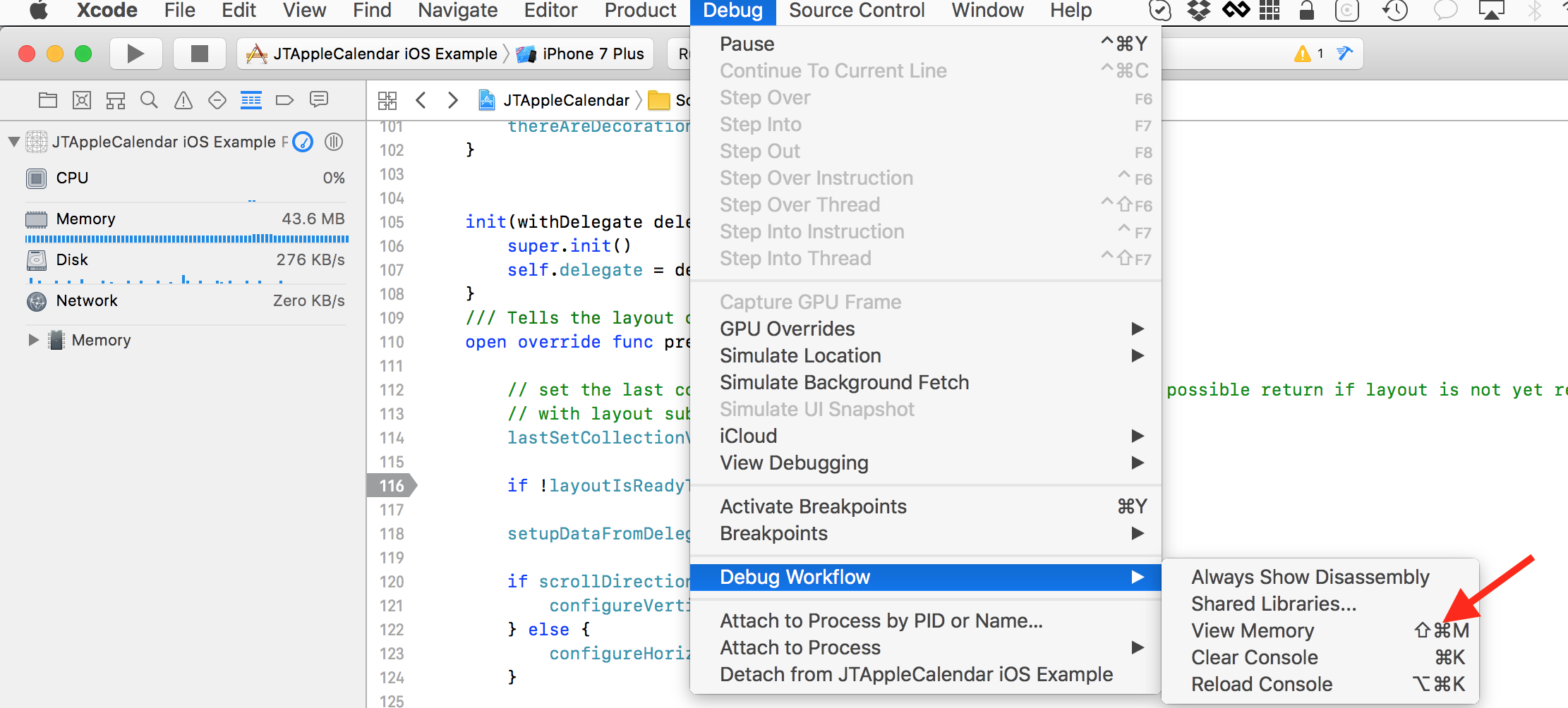Collapse the JTAppleCalendar iOS Example process triangle
This screenshot has height=708, width=1568.
click(13, 142)
